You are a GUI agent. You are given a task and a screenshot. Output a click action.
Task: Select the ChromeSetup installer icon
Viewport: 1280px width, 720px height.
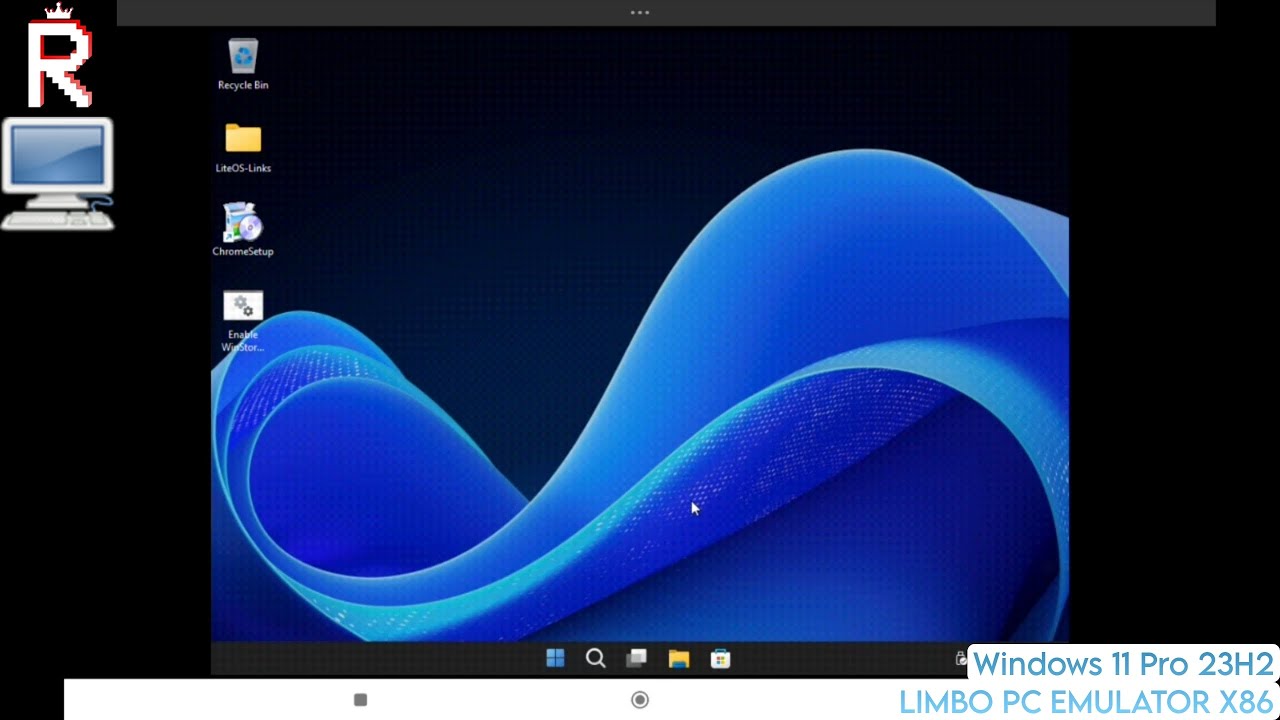[243, 222]
